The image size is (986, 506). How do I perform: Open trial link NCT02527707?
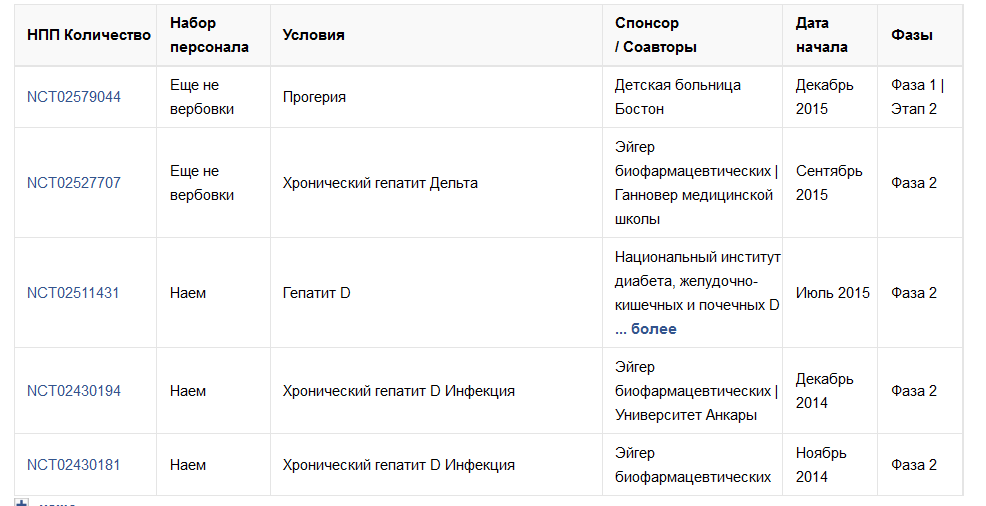coord(74,183)
